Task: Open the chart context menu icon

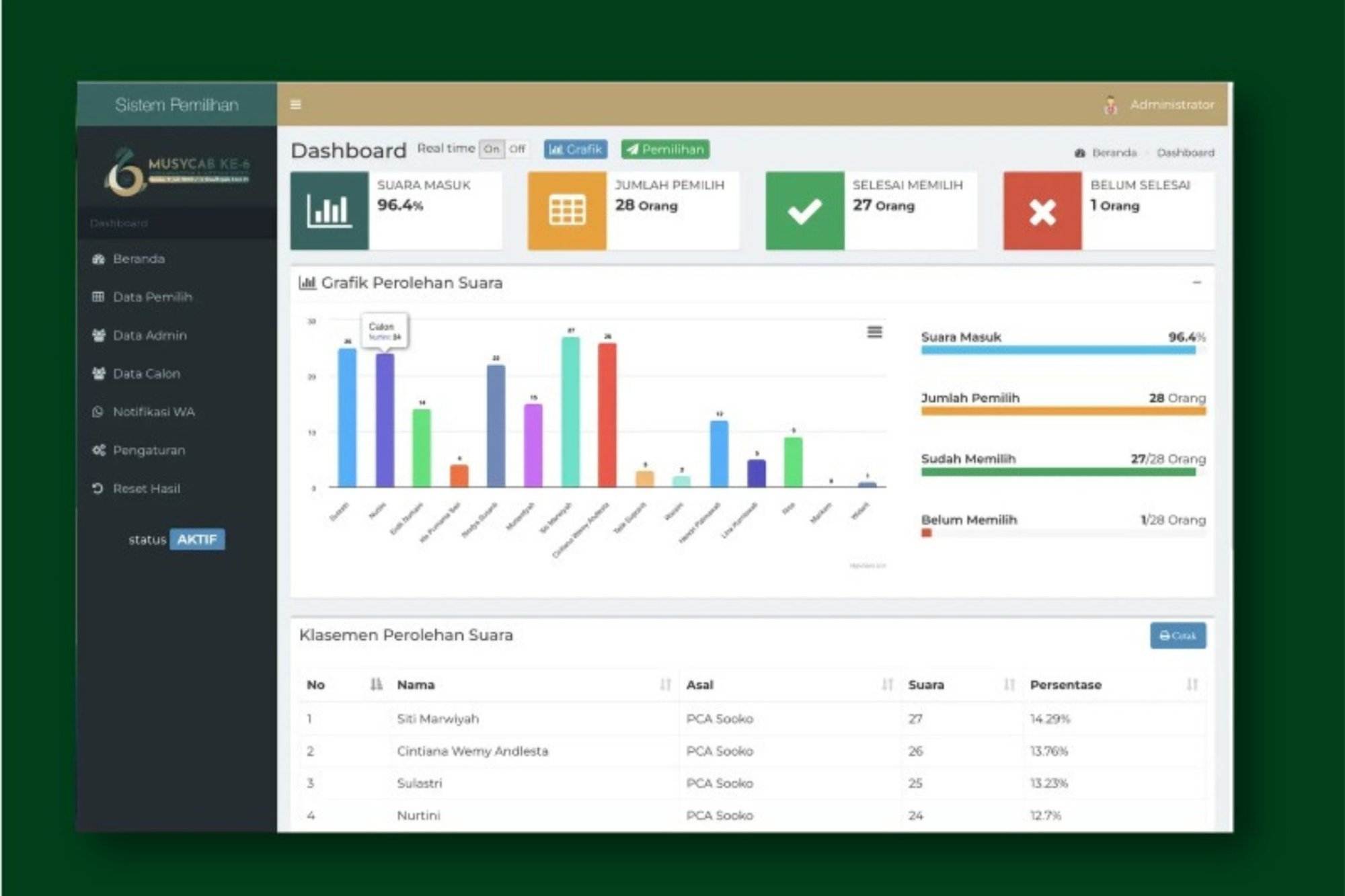Action: click(874, 331)
